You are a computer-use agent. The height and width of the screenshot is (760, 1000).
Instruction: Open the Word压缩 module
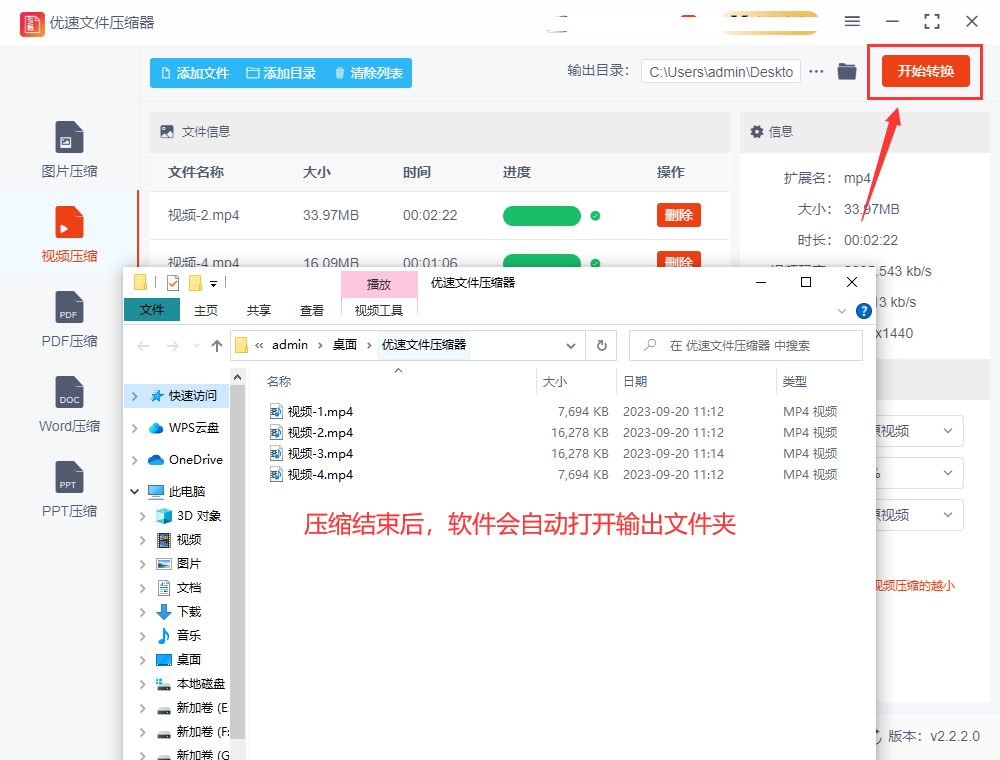[x=69, y=404]
